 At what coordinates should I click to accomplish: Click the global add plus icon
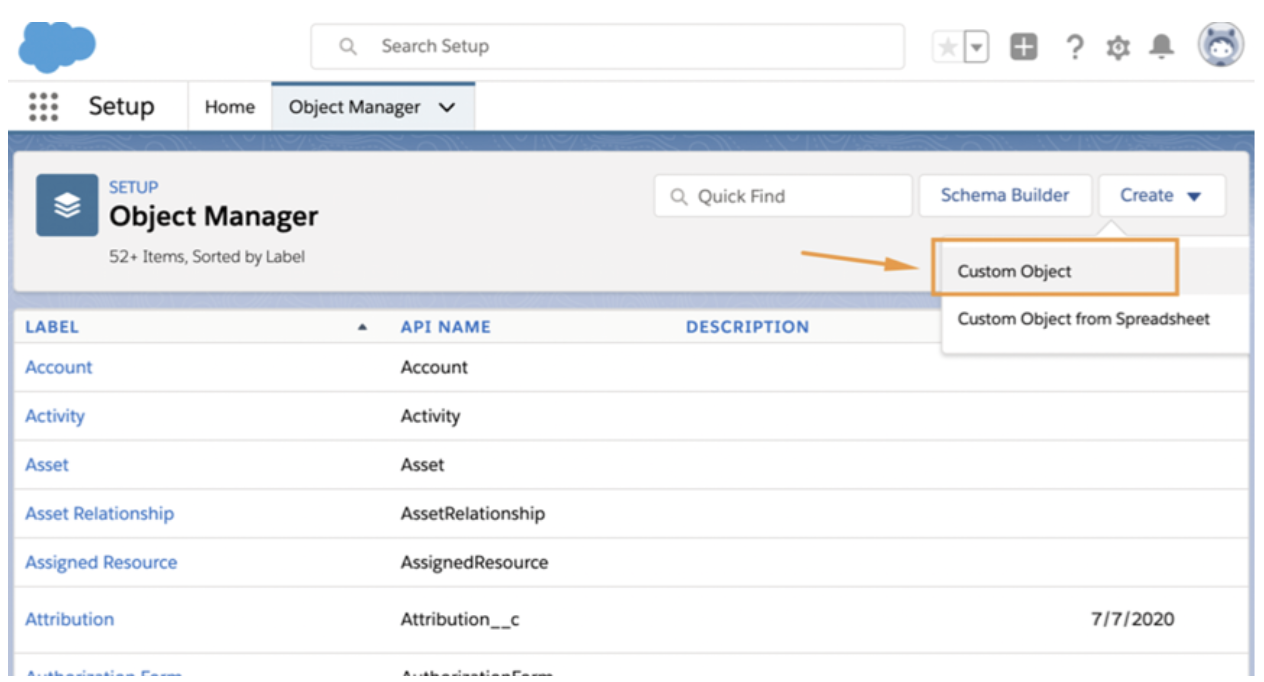pos(1024,46)
